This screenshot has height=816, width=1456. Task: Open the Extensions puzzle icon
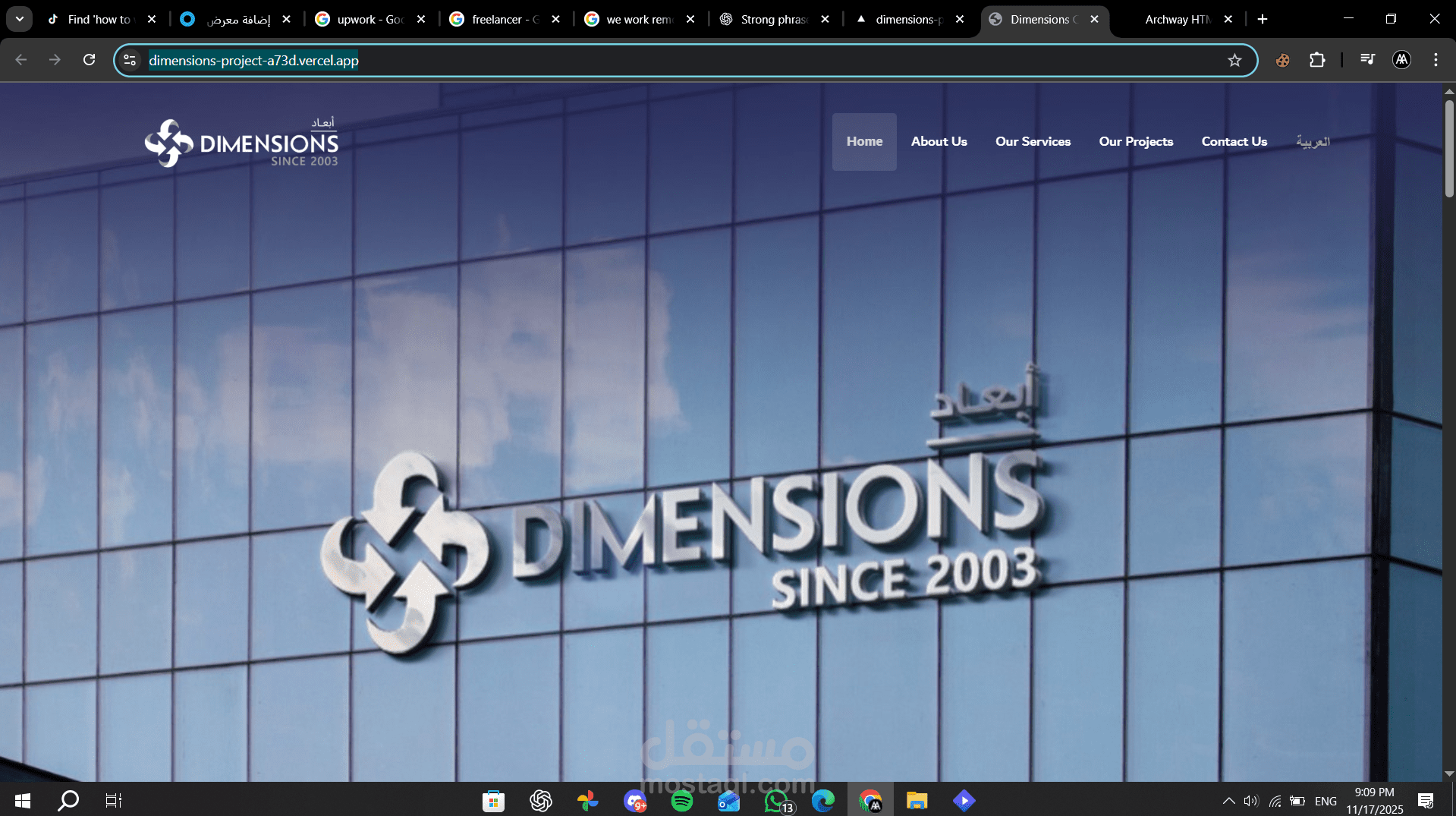(1317, 60)
